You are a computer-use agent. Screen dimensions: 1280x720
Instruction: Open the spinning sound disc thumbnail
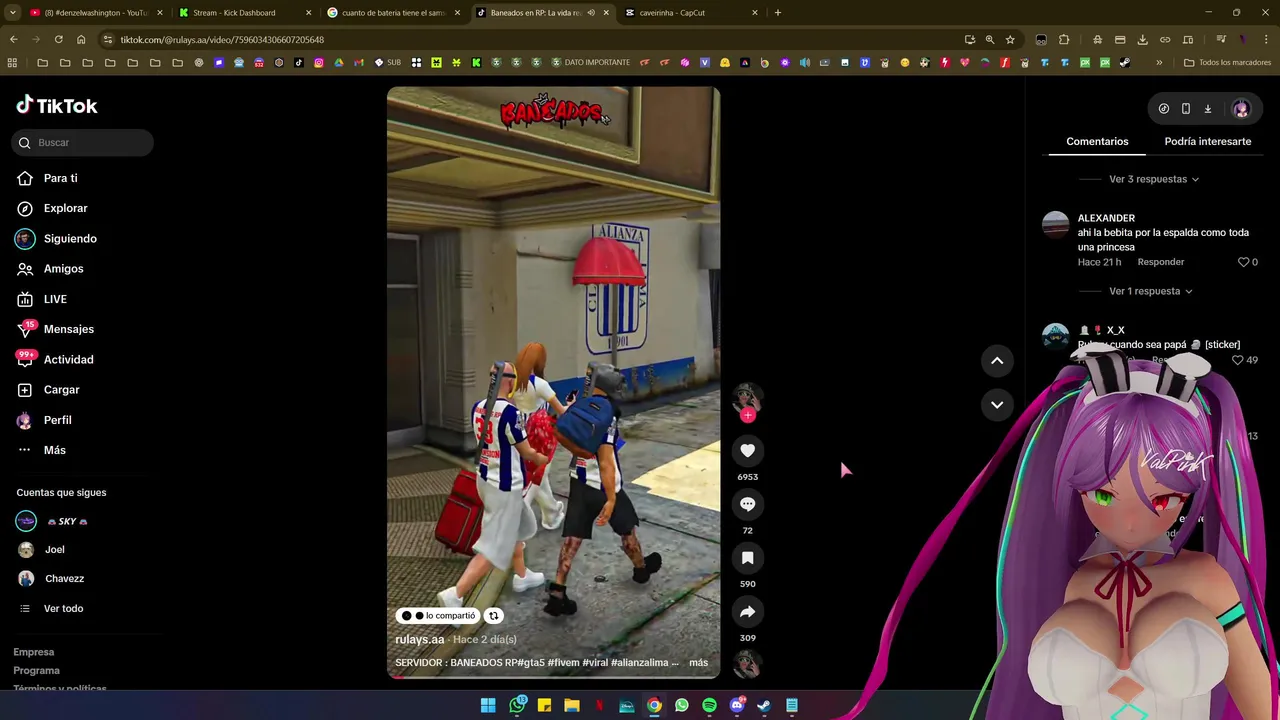(747, 664)
